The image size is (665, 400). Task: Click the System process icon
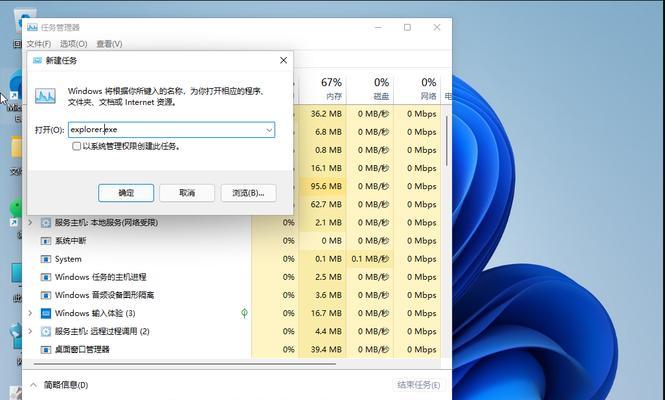point(46,259)
